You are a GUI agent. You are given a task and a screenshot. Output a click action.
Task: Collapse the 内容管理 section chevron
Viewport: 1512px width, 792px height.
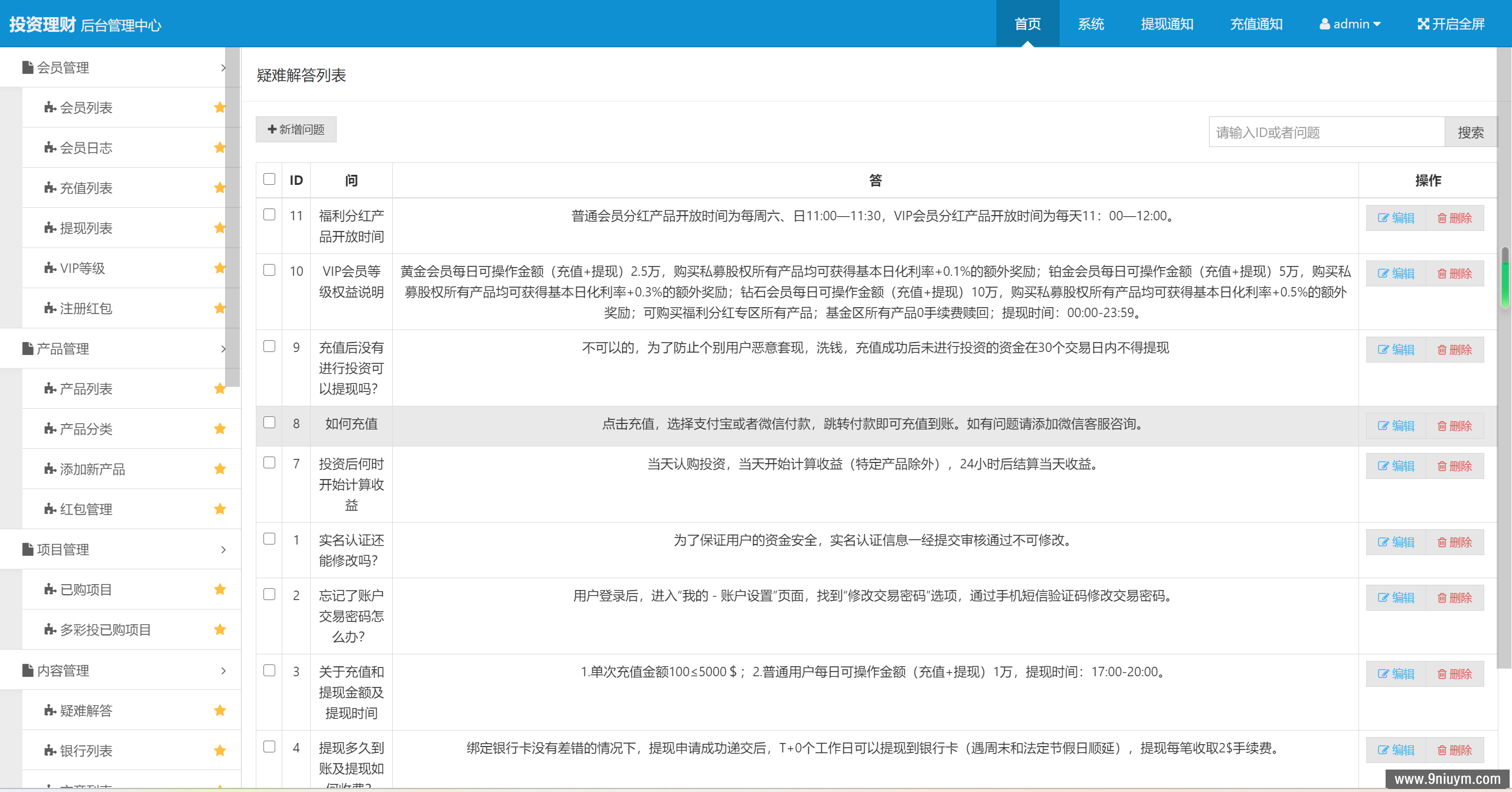point(223,670)
